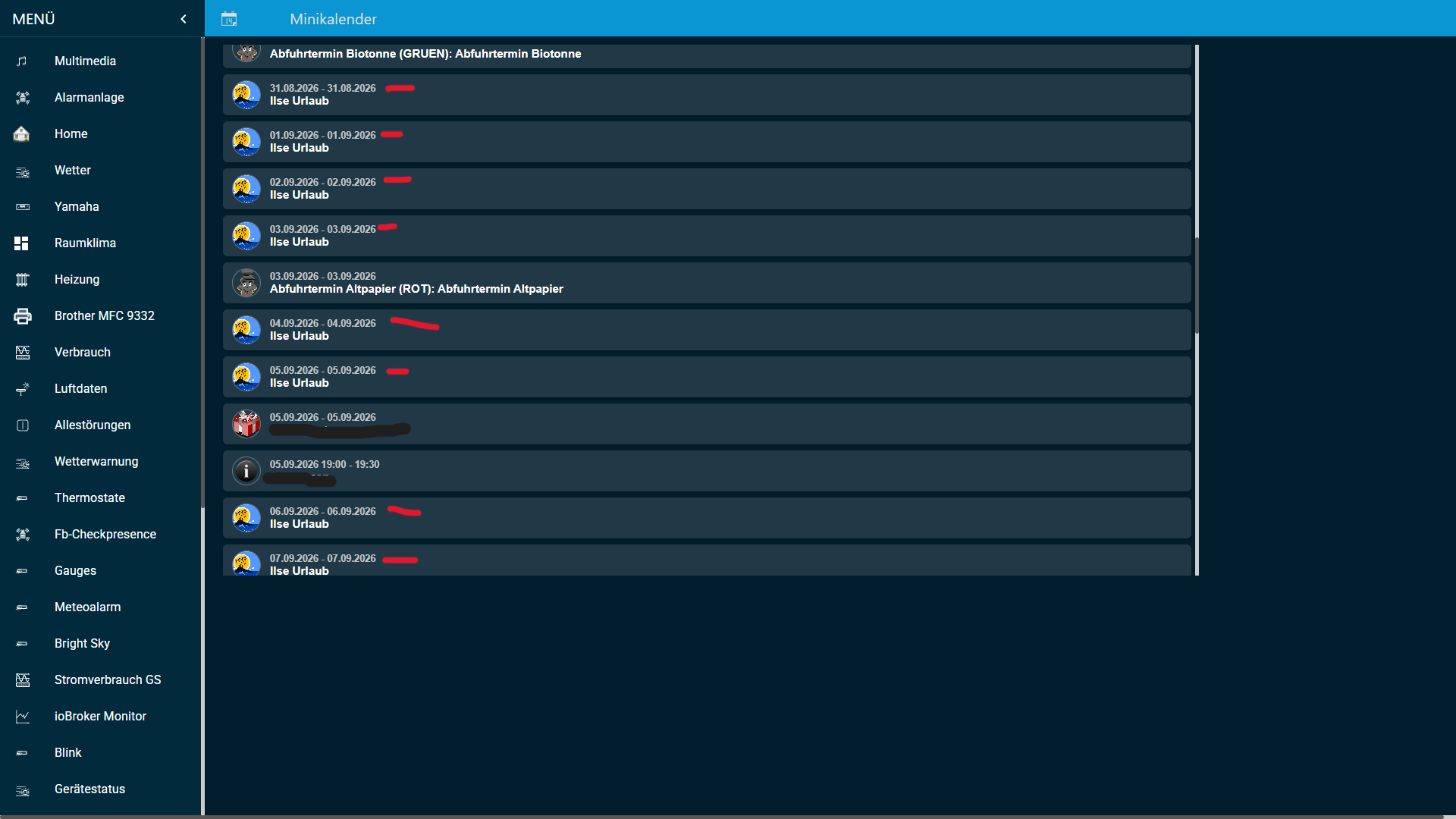Click the ioBroker Monitor line graph icon

(23, 716)
